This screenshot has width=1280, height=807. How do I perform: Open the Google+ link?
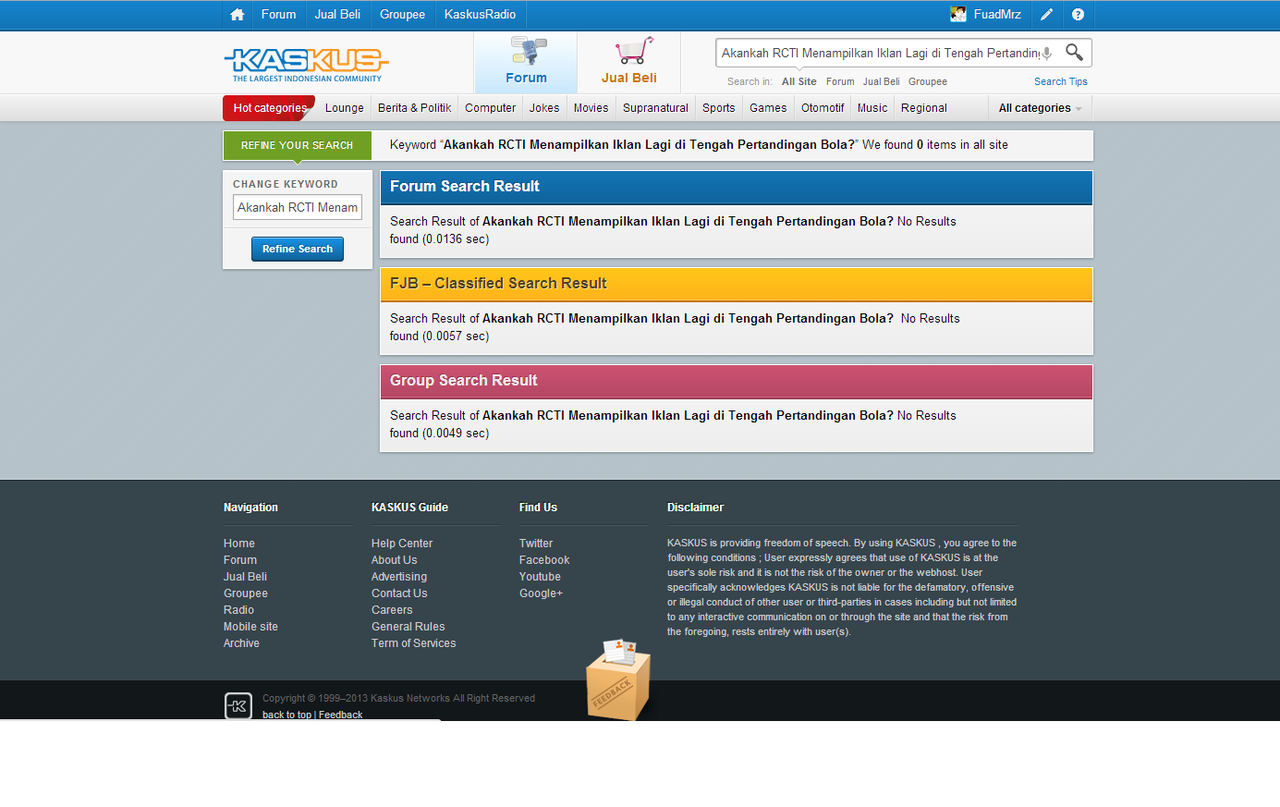click(x=541, y=594)
